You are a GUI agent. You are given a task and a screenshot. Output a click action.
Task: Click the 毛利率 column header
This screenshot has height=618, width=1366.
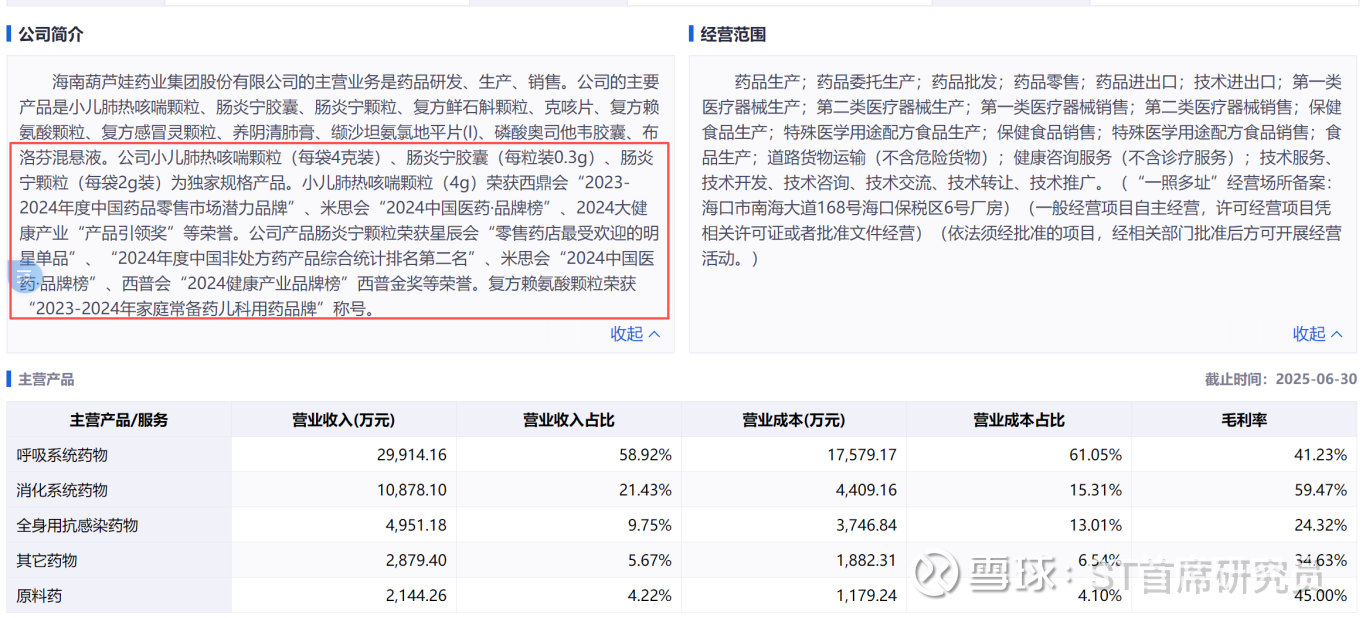click(1244, 420)
